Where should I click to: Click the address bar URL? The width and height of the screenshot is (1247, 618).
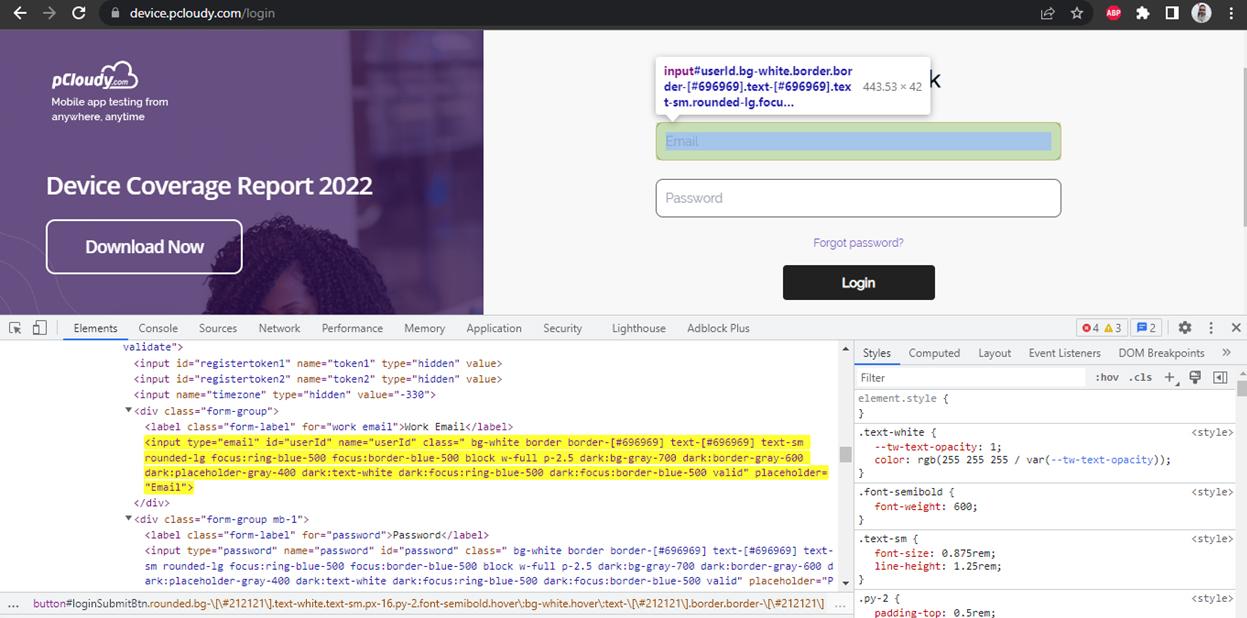(x=202, y=13)
